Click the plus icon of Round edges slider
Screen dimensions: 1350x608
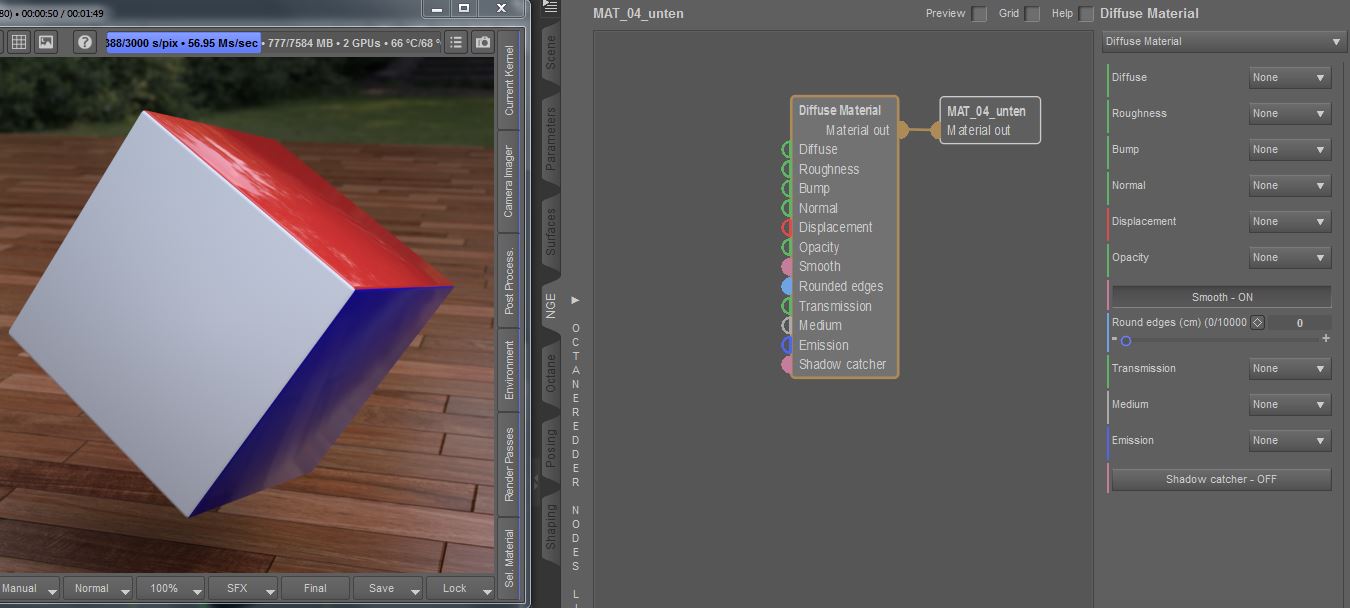pyautogui.click(x=1326, y=339)
